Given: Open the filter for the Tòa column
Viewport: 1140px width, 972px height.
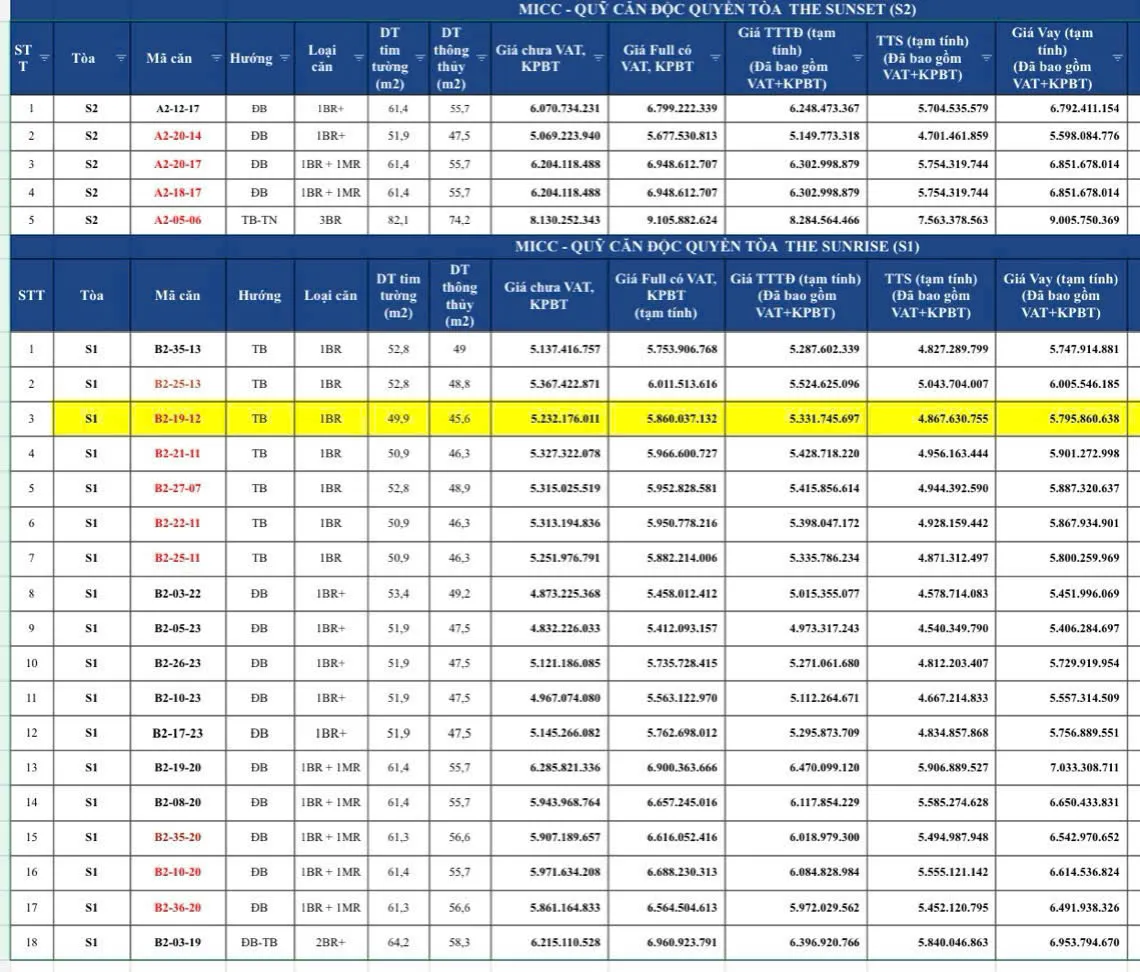Looking at the screenshot, I should coord(121,58).
